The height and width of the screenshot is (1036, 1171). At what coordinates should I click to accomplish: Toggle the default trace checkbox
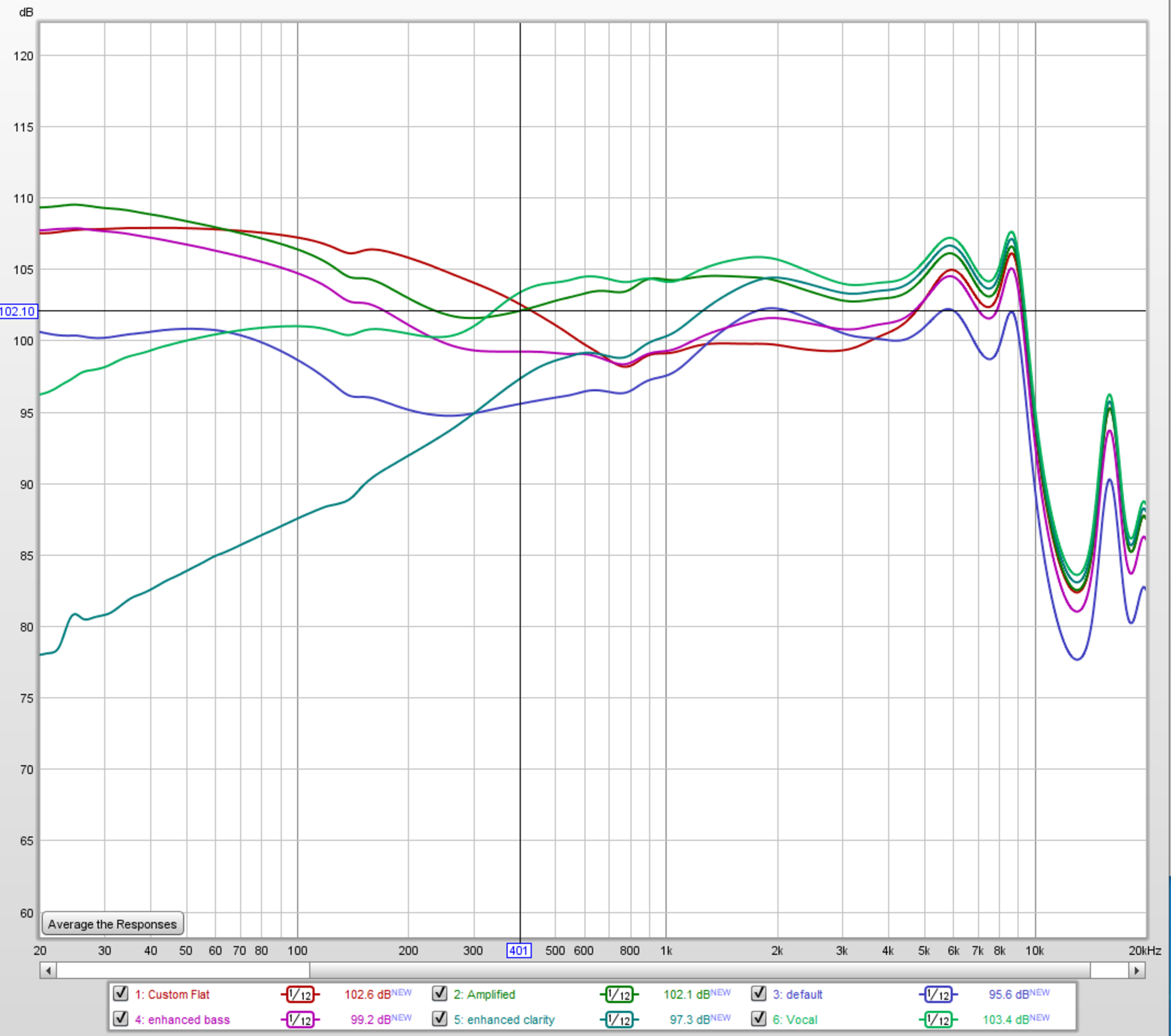(x=758, y=994)
